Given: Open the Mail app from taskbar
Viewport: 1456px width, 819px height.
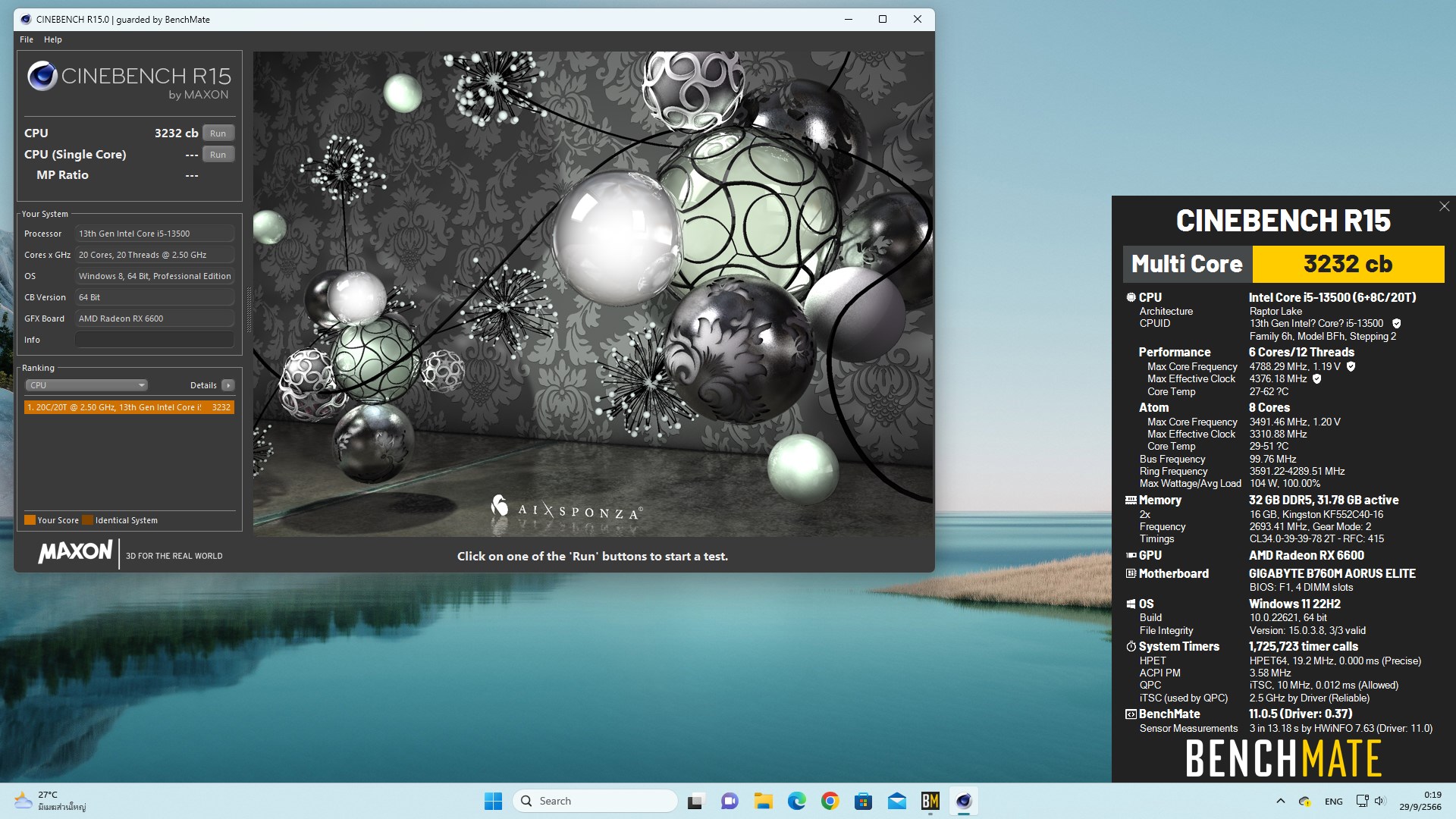Looking at the screenshot, I should pyautogui.click(x=896, y=801).
